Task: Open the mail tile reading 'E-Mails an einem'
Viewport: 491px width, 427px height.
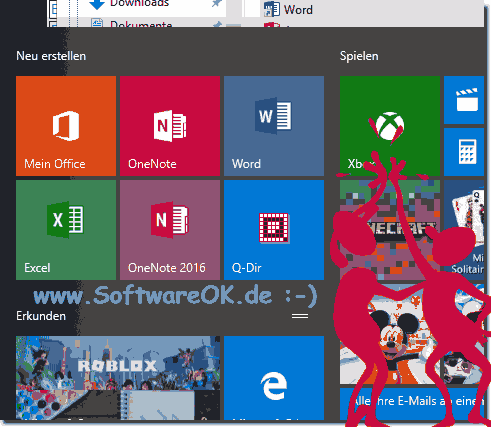Action: 412,404
